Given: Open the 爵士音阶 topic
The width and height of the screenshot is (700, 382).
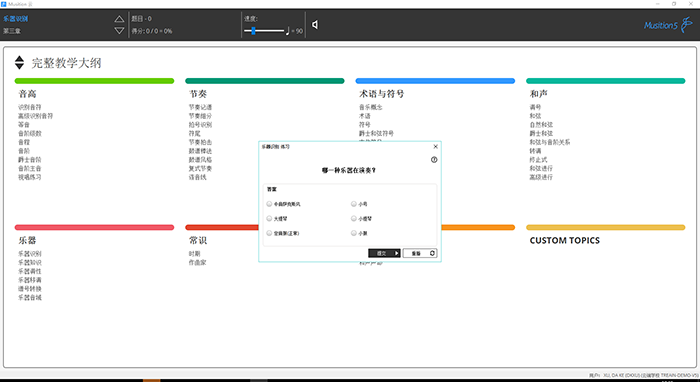Looking at the screenshot, I should coord(29,160).
